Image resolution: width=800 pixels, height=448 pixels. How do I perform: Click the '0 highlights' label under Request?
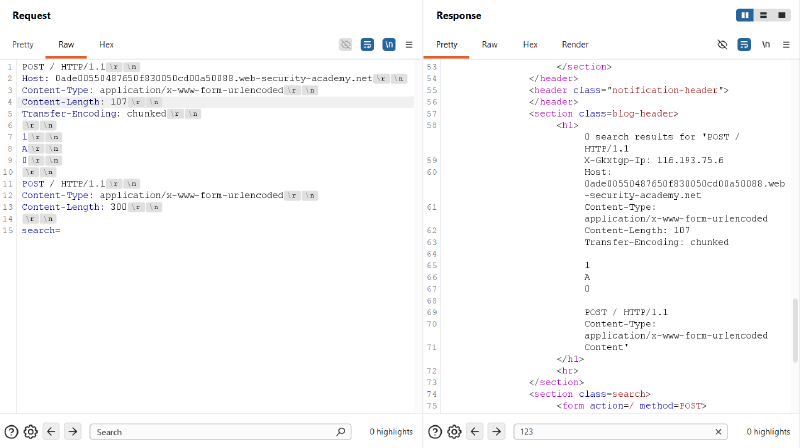tap(391, 432)
